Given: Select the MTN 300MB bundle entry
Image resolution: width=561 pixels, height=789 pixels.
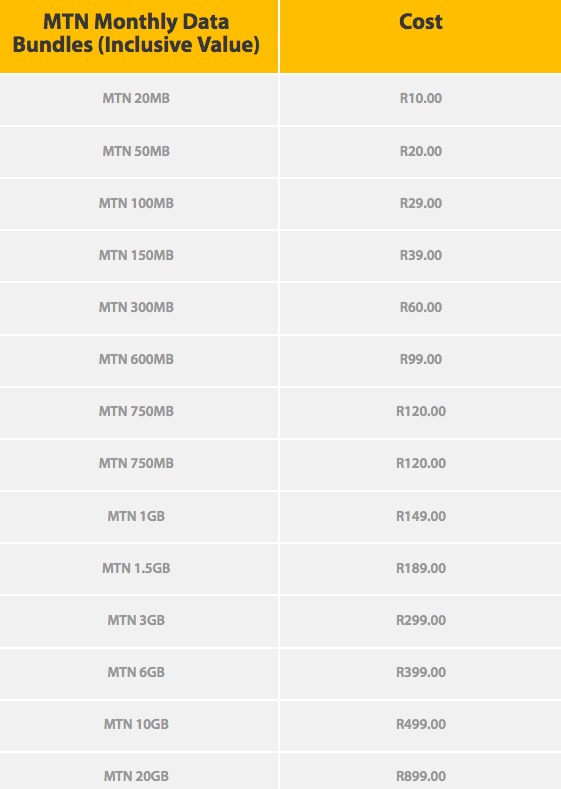Looking at the screenshot, I should (x=136, y=307).
